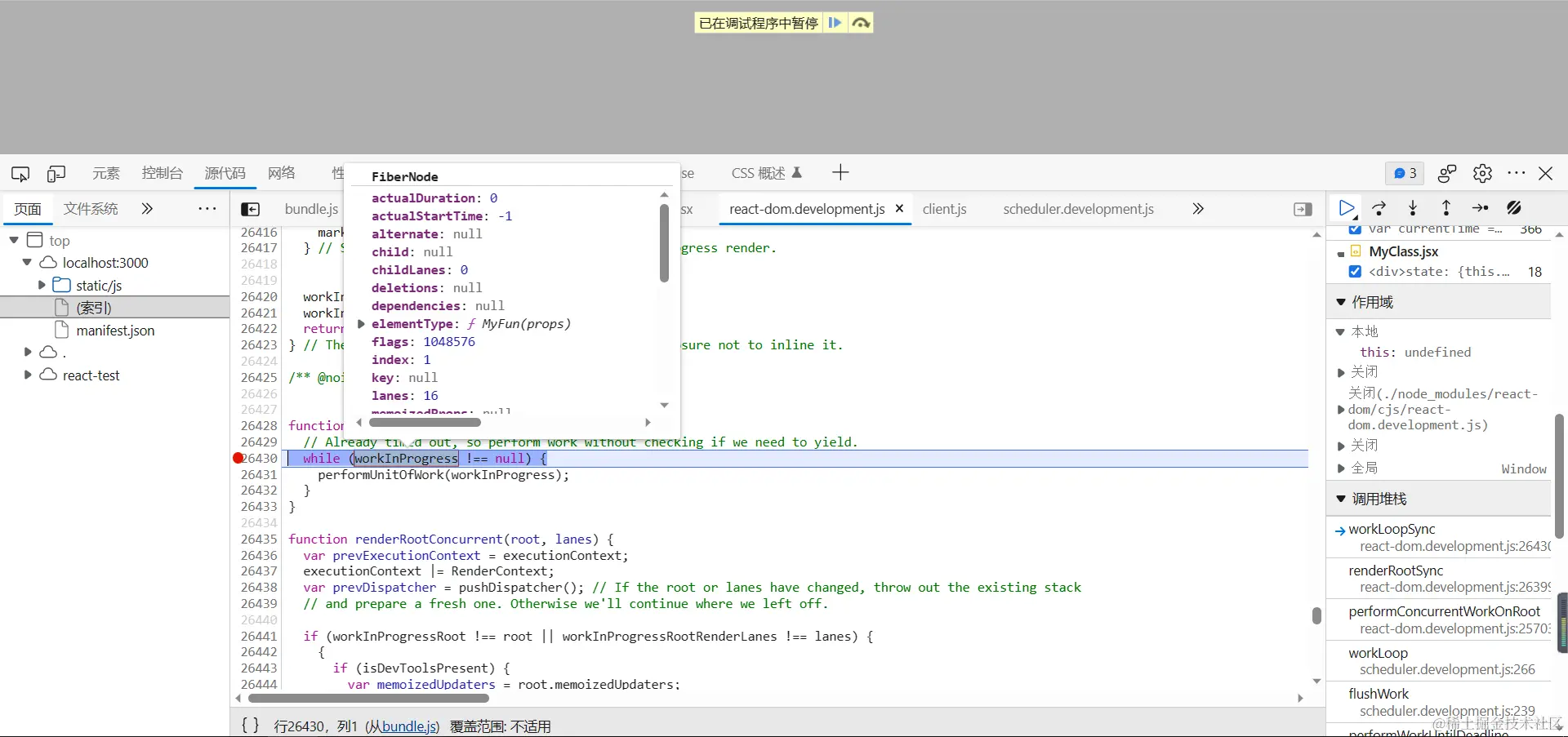The height and width of the screenshot is (737, 1568).
Task: Select the 页面 navigator tab
Action: (x=28, y=209)
